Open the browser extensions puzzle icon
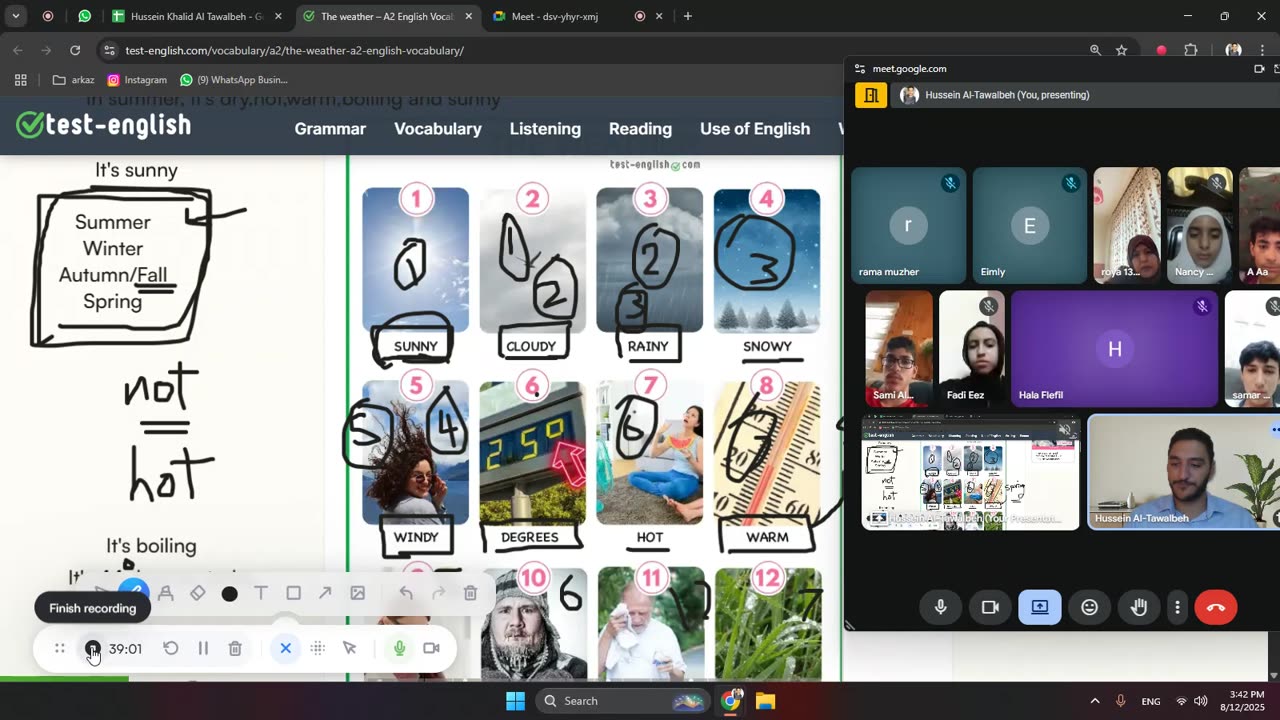 click(1191, 50)
